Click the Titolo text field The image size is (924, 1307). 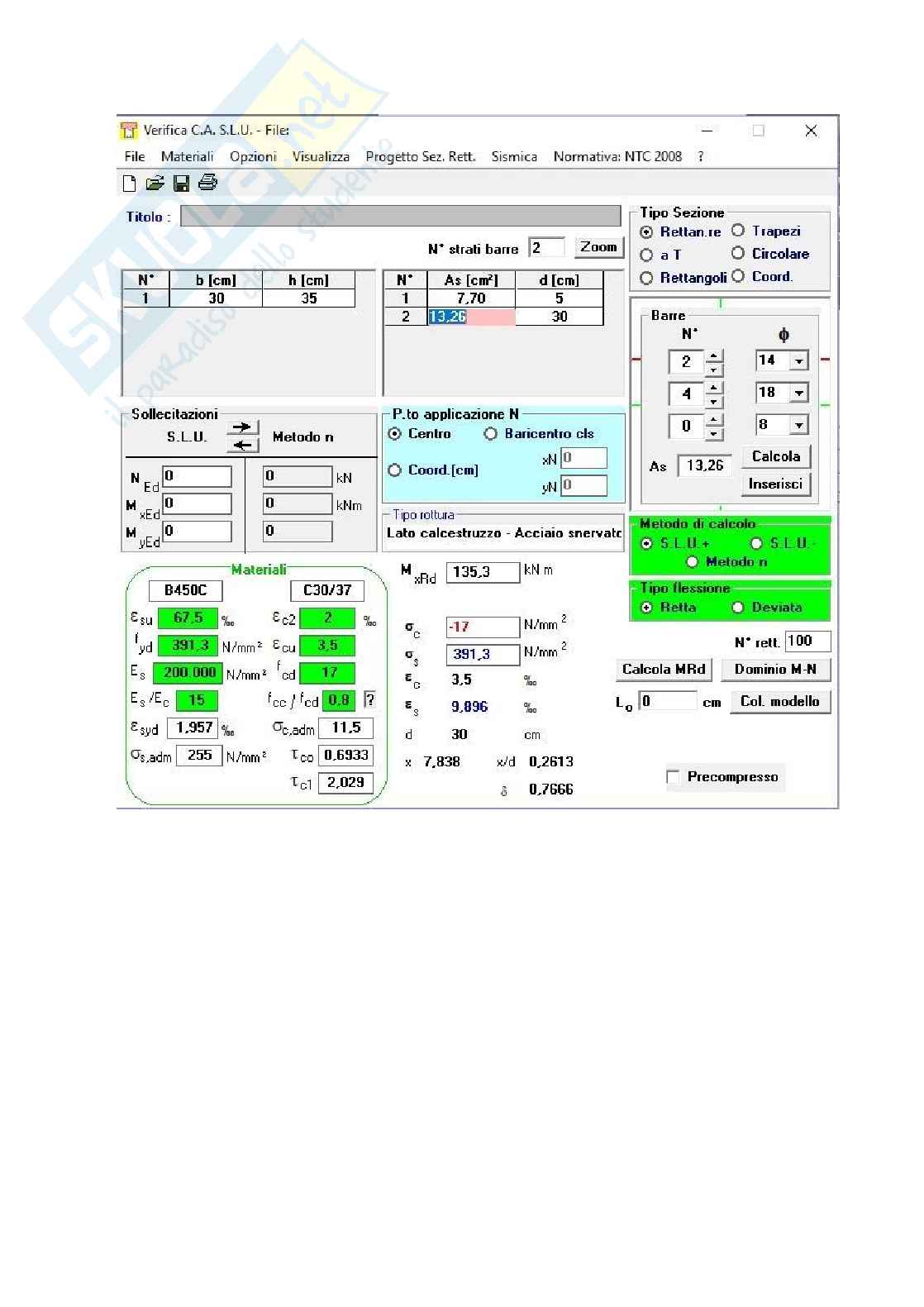pos(400,217)
